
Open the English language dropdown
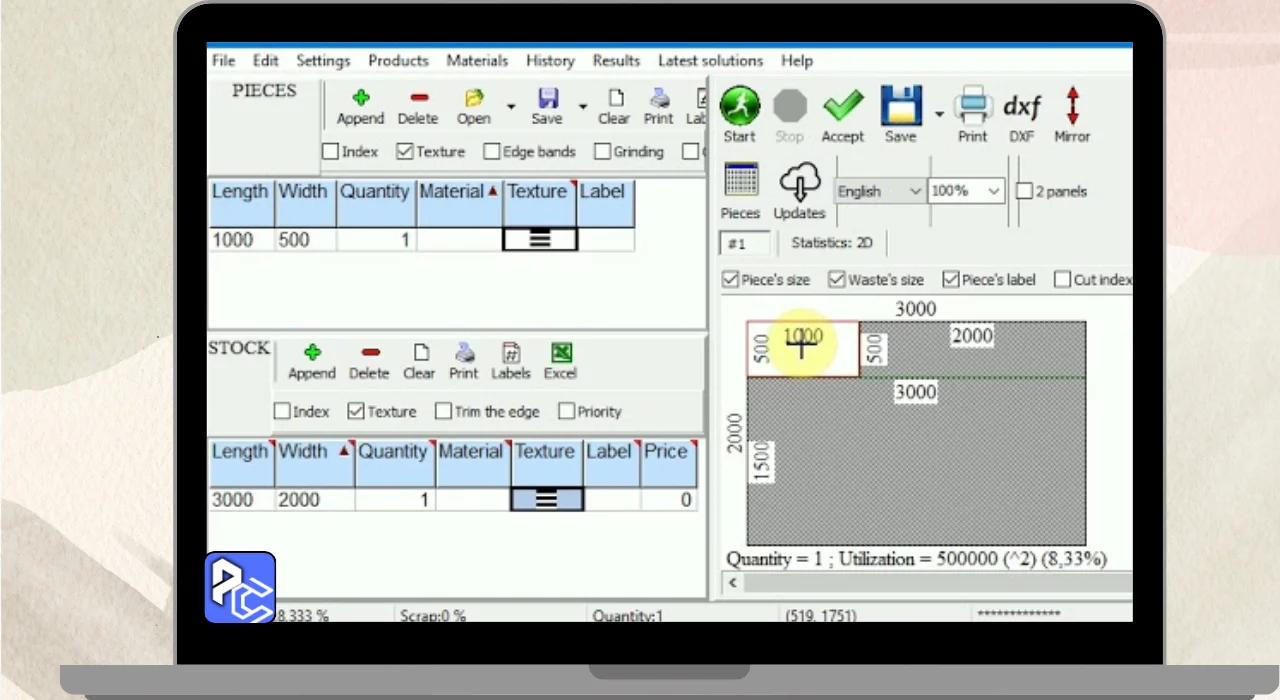pyautogui.click(x=879, y=191)
